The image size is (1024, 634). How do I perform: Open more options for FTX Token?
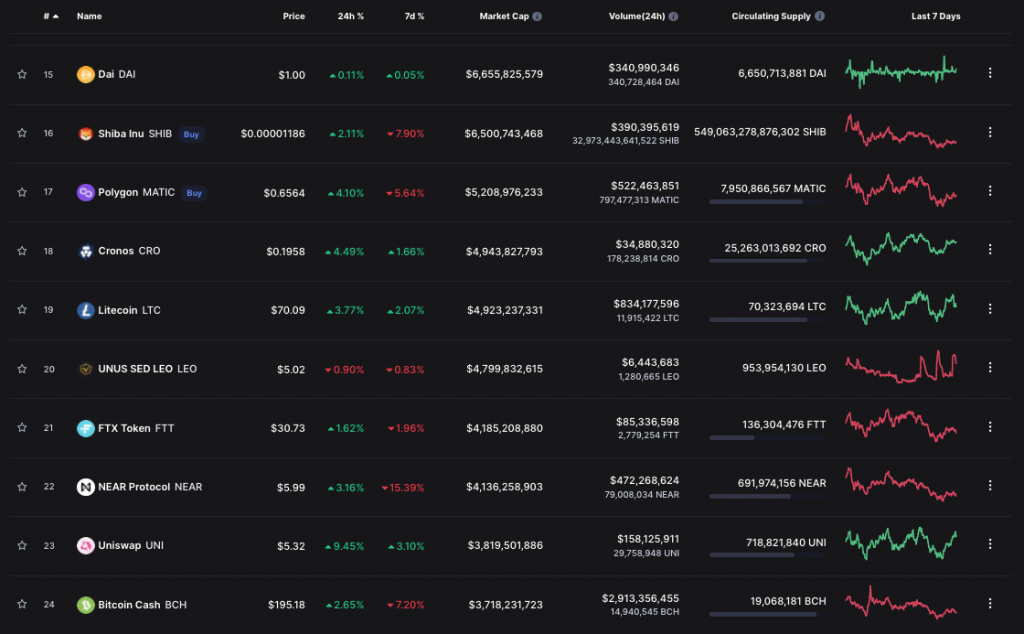(x=990, y=426)
